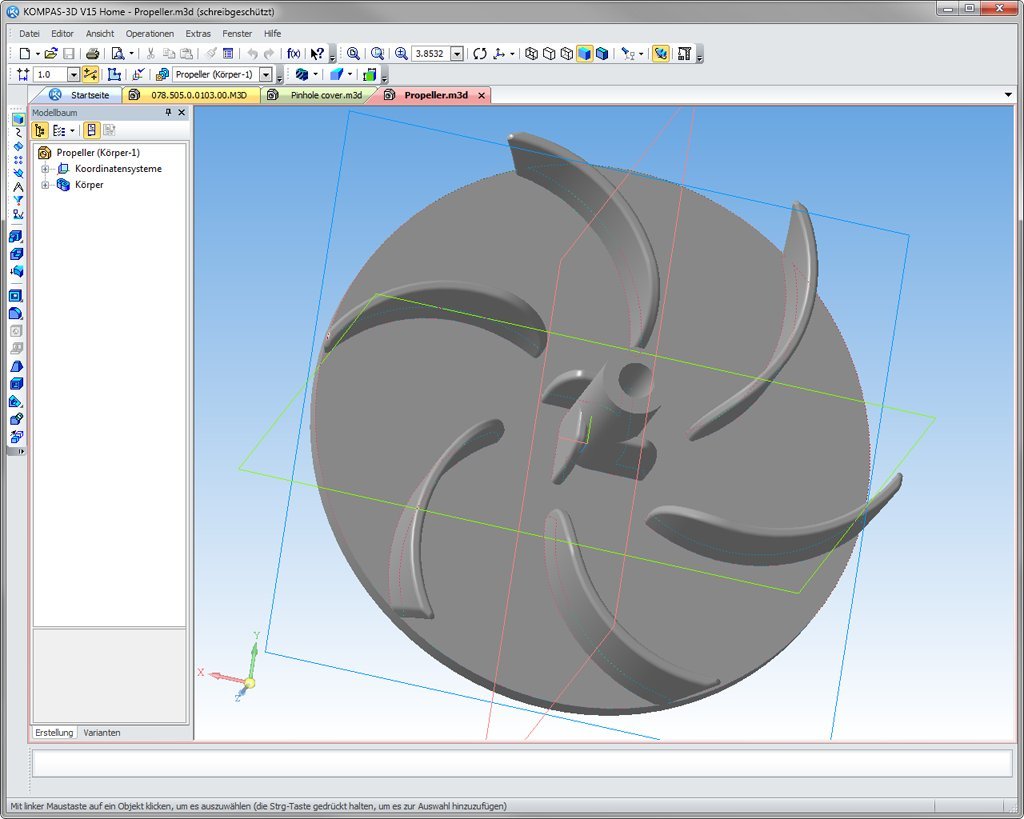Open the Operationen menu
The width and height of the screenshot is (1024, 819).
[150, 33]
